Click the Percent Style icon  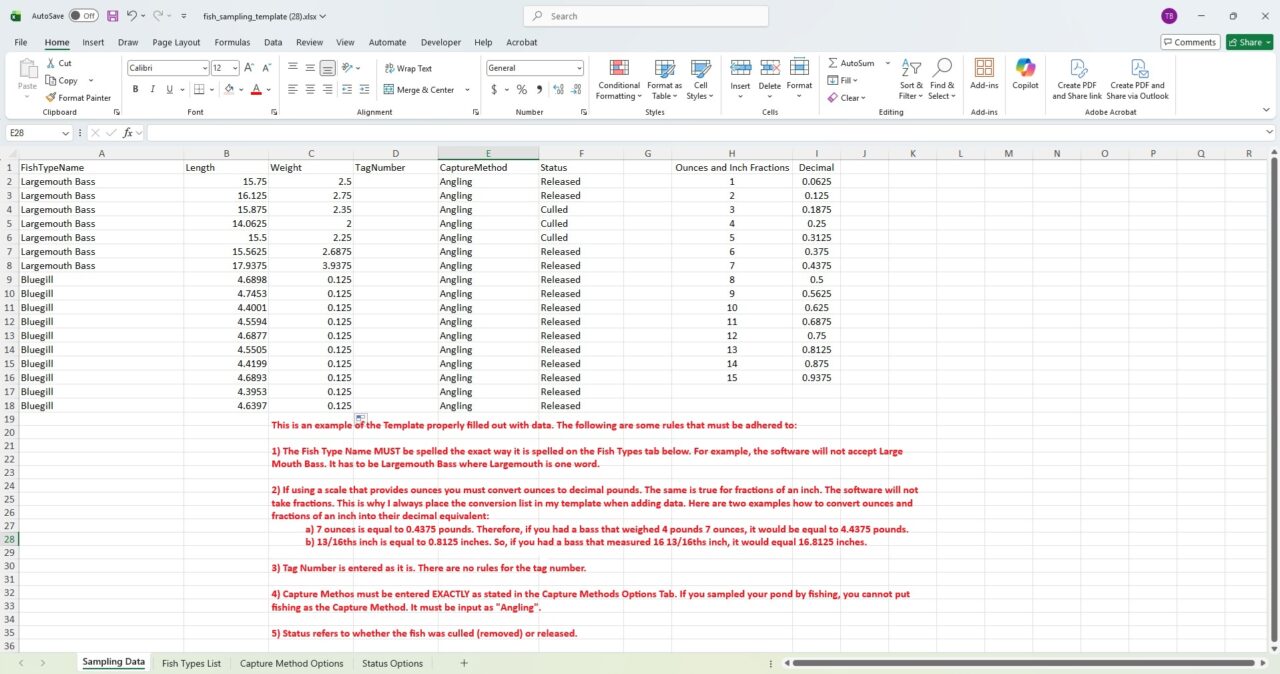521,89
